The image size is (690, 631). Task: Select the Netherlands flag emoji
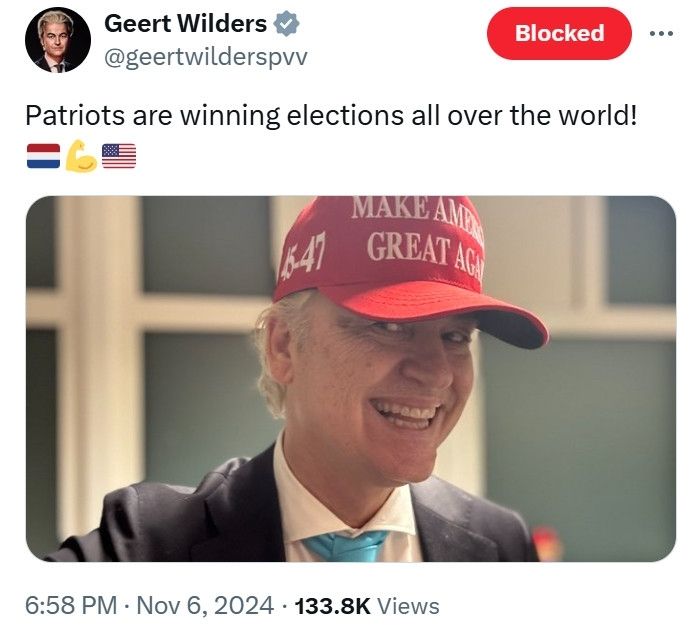[x=43, y=156]
